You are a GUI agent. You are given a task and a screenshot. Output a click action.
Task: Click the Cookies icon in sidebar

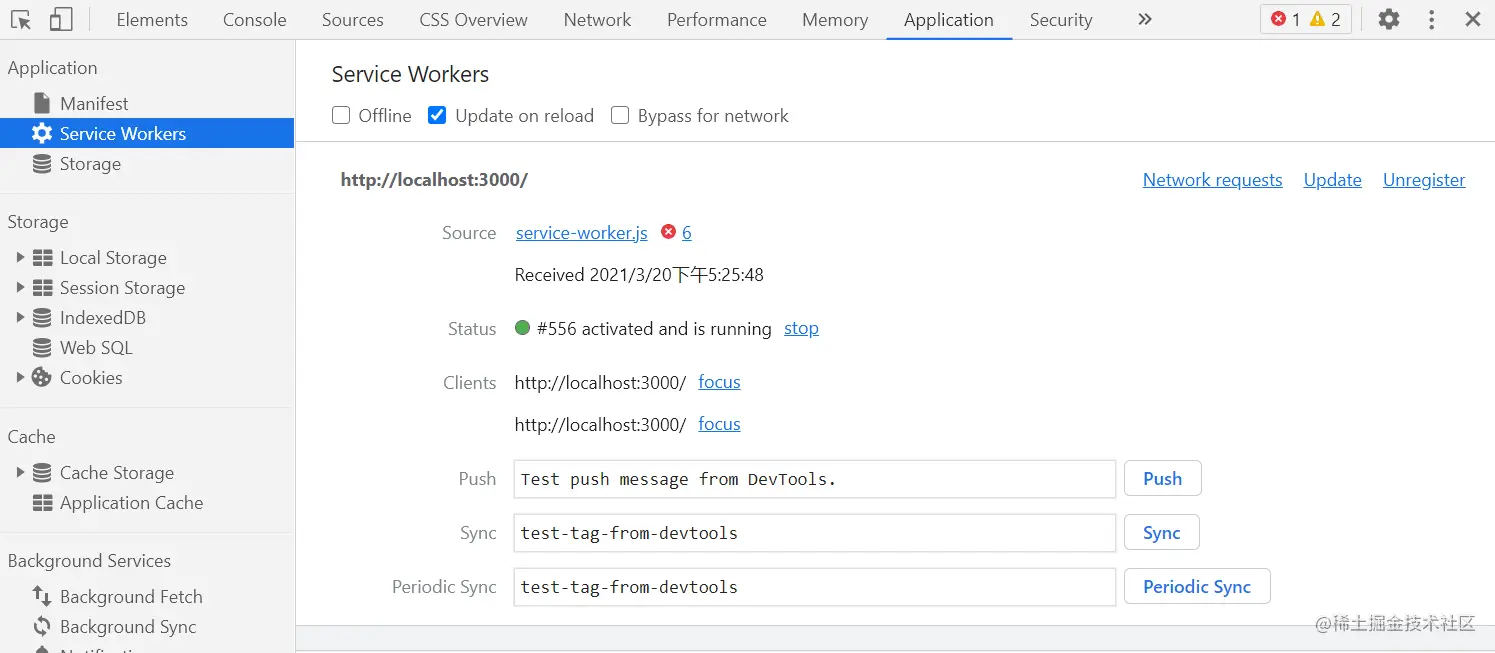click(42, 377)
